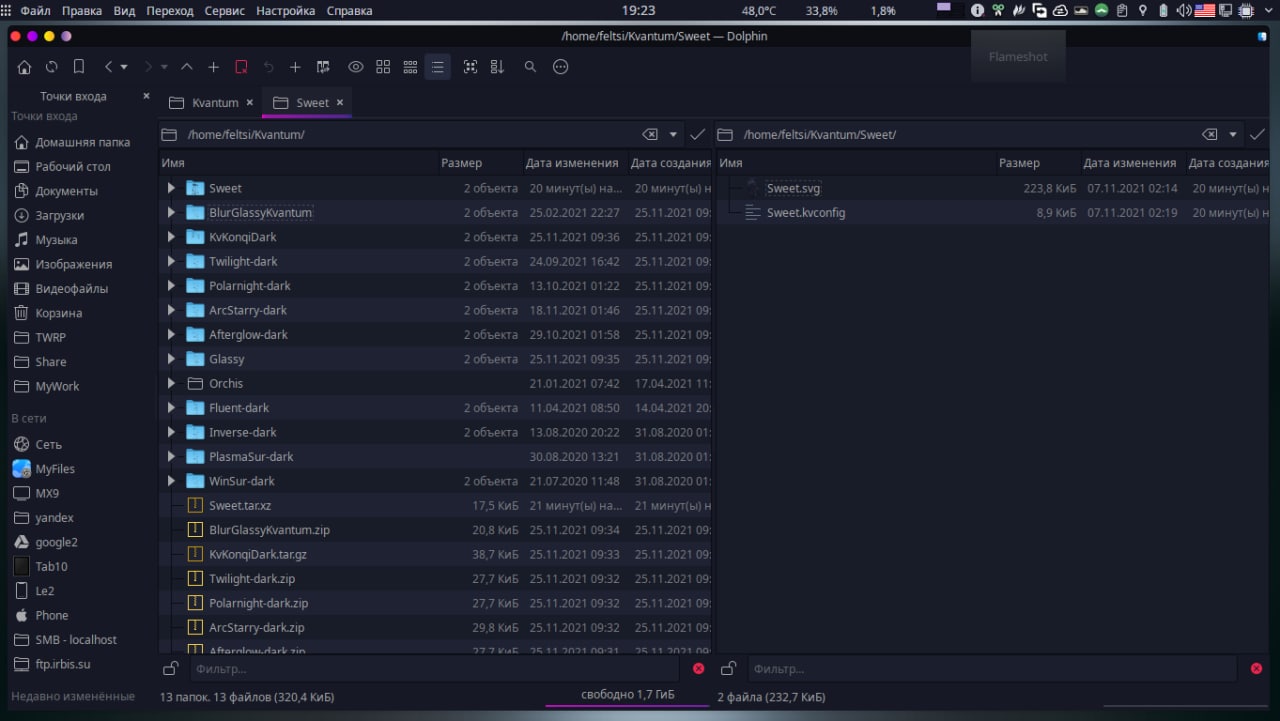The width and height of the screenshot is (1280, 721).
Task: Open the Переход menu
Action: (169, 11)
